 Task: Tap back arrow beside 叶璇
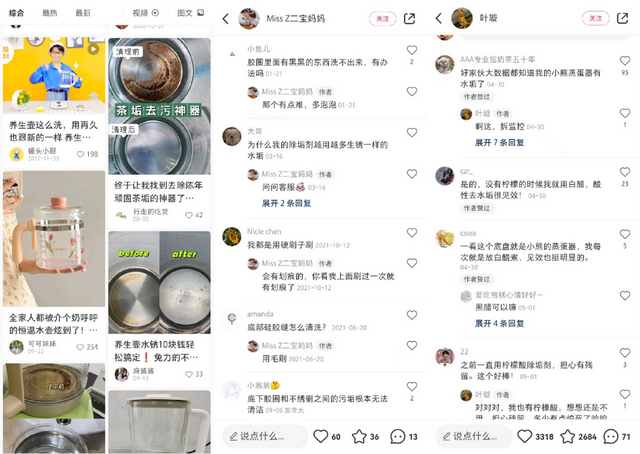click(x=439, y=18)
